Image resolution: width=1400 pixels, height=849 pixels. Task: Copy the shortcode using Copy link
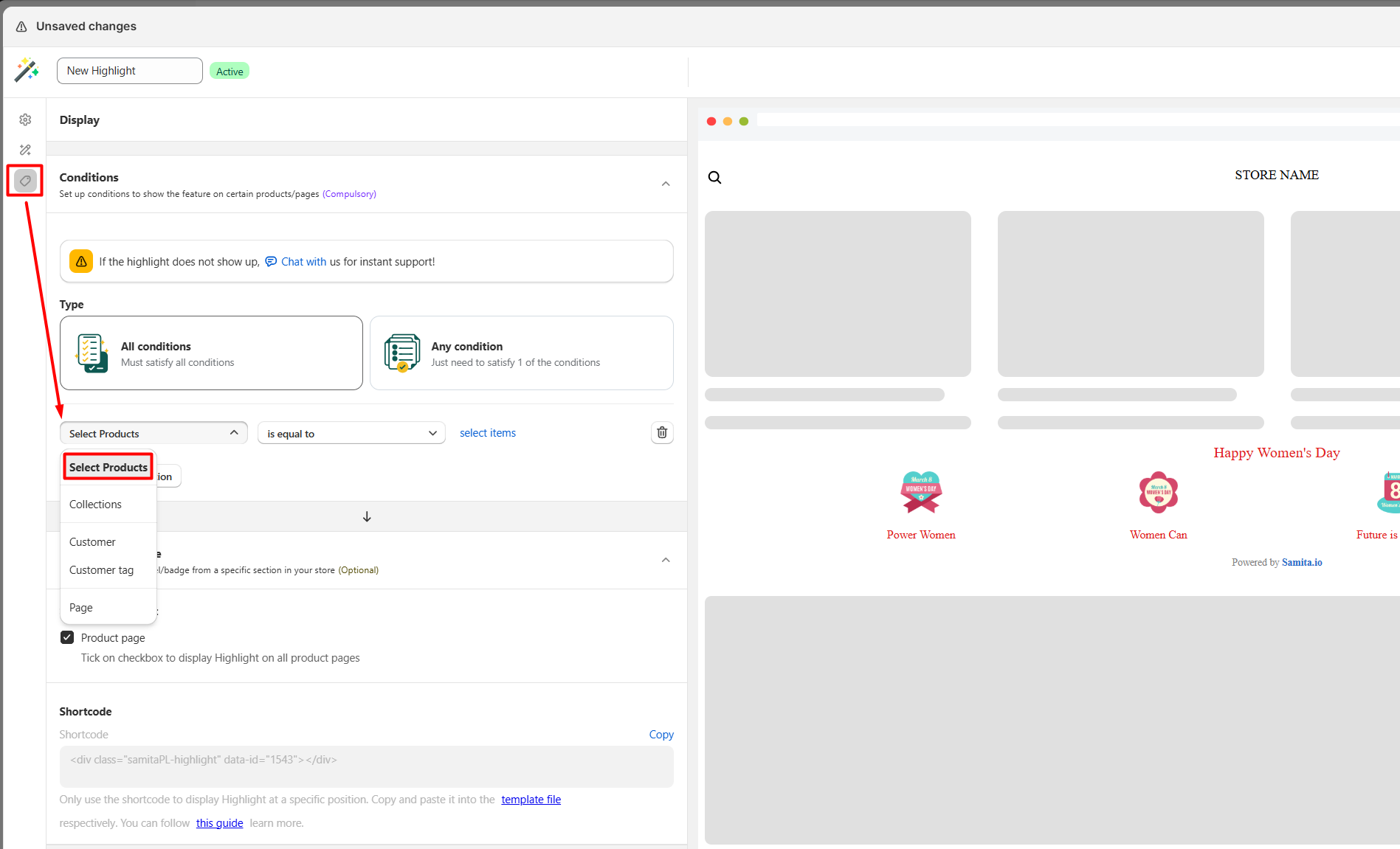(x=661, y=735)
